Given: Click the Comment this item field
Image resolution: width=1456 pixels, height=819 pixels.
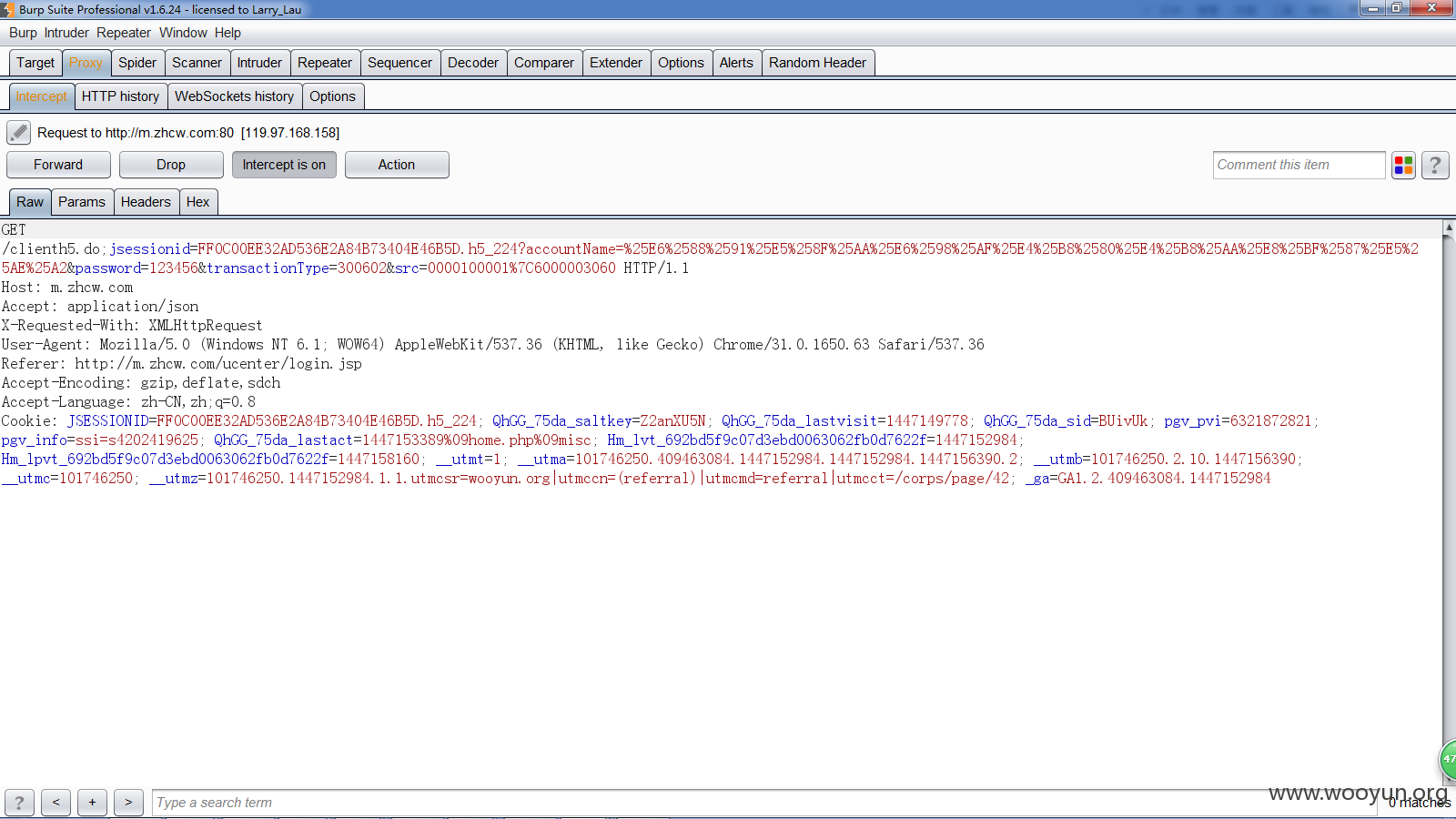Looking at the screenshot, I should (x=1299, y=165).
